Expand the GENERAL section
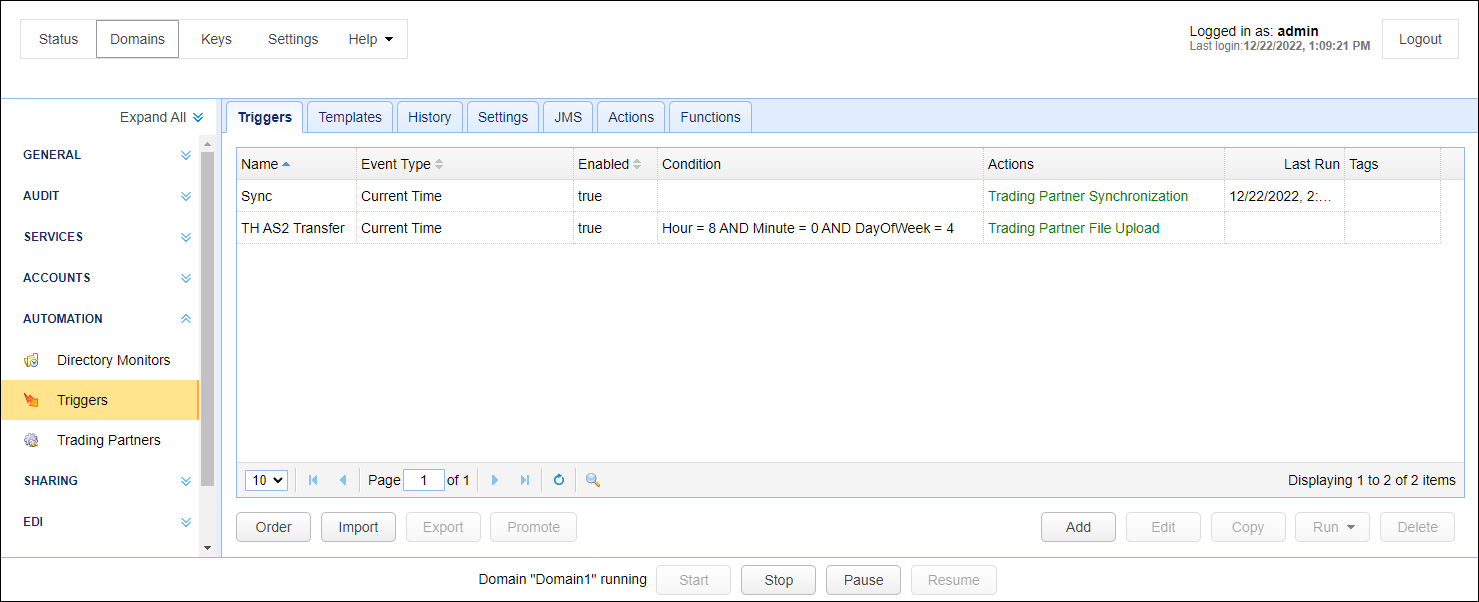The height and width of the screenshot is (602, 1479). pos(185,155)
